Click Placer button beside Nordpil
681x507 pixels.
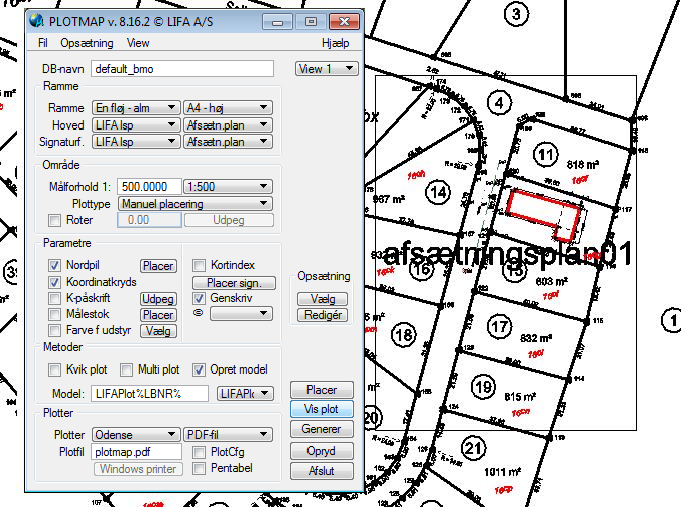coord(158,265)
